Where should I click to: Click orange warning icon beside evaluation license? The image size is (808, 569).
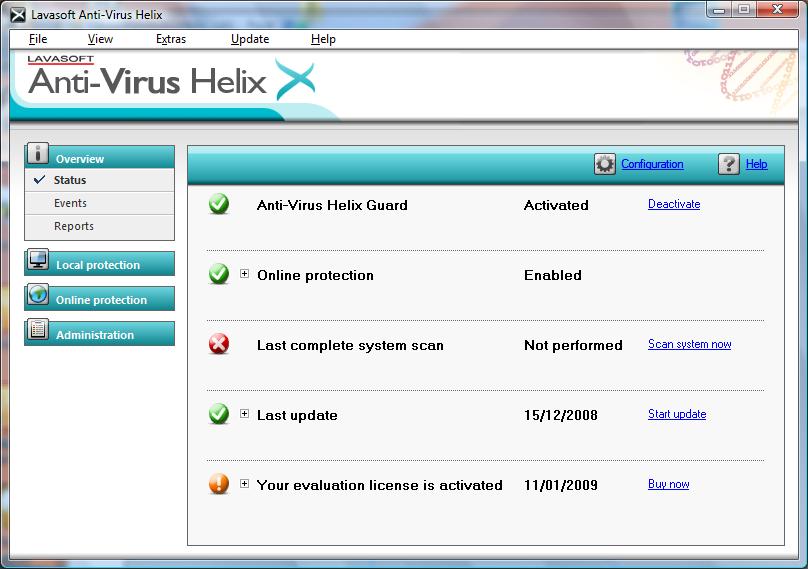click(x=219, y=485)
